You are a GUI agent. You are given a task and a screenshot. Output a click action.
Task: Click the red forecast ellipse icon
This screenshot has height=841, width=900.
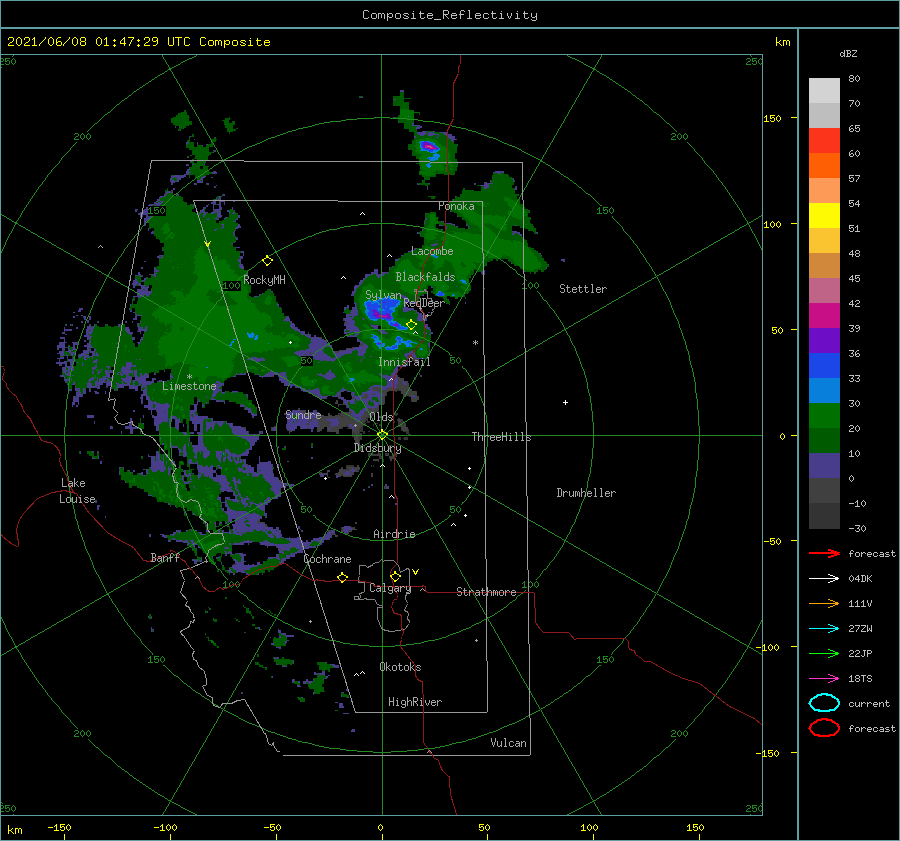click(824, 728)
